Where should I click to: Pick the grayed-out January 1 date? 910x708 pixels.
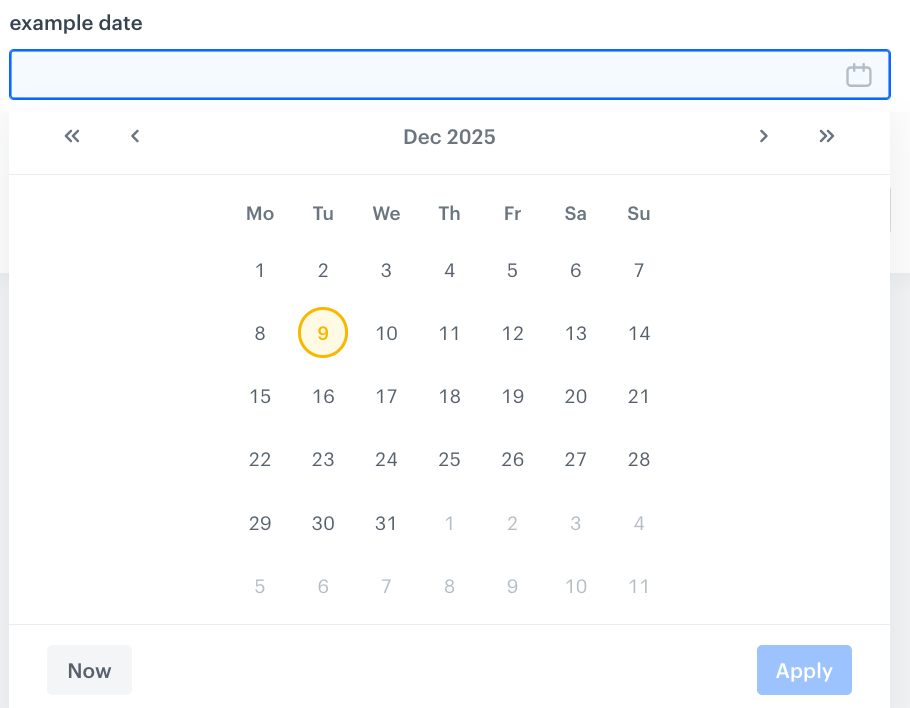(449, 523)
